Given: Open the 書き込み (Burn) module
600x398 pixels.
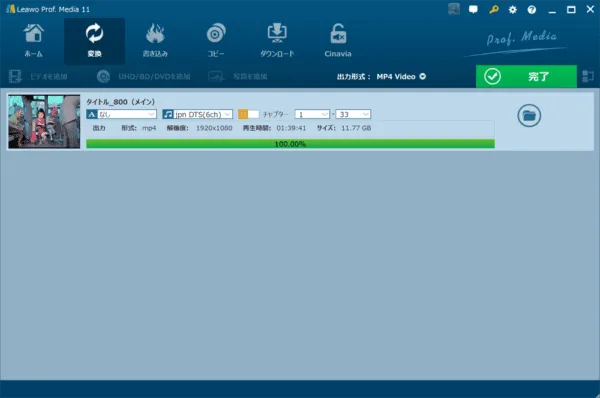Looking at the screenshot, I should [155, 41].
